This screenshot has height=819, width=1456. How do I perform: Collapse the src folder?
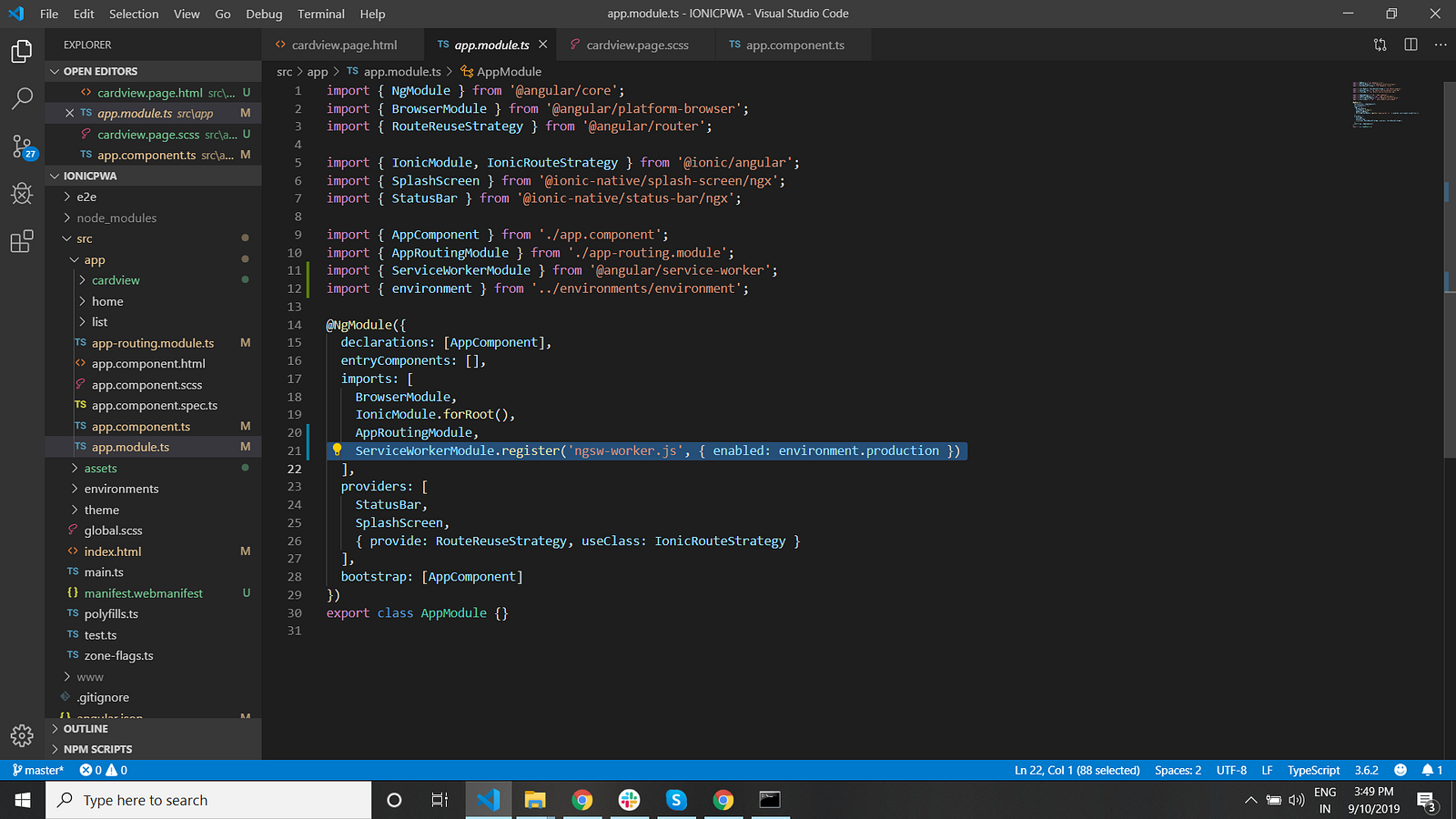(84, 238)
